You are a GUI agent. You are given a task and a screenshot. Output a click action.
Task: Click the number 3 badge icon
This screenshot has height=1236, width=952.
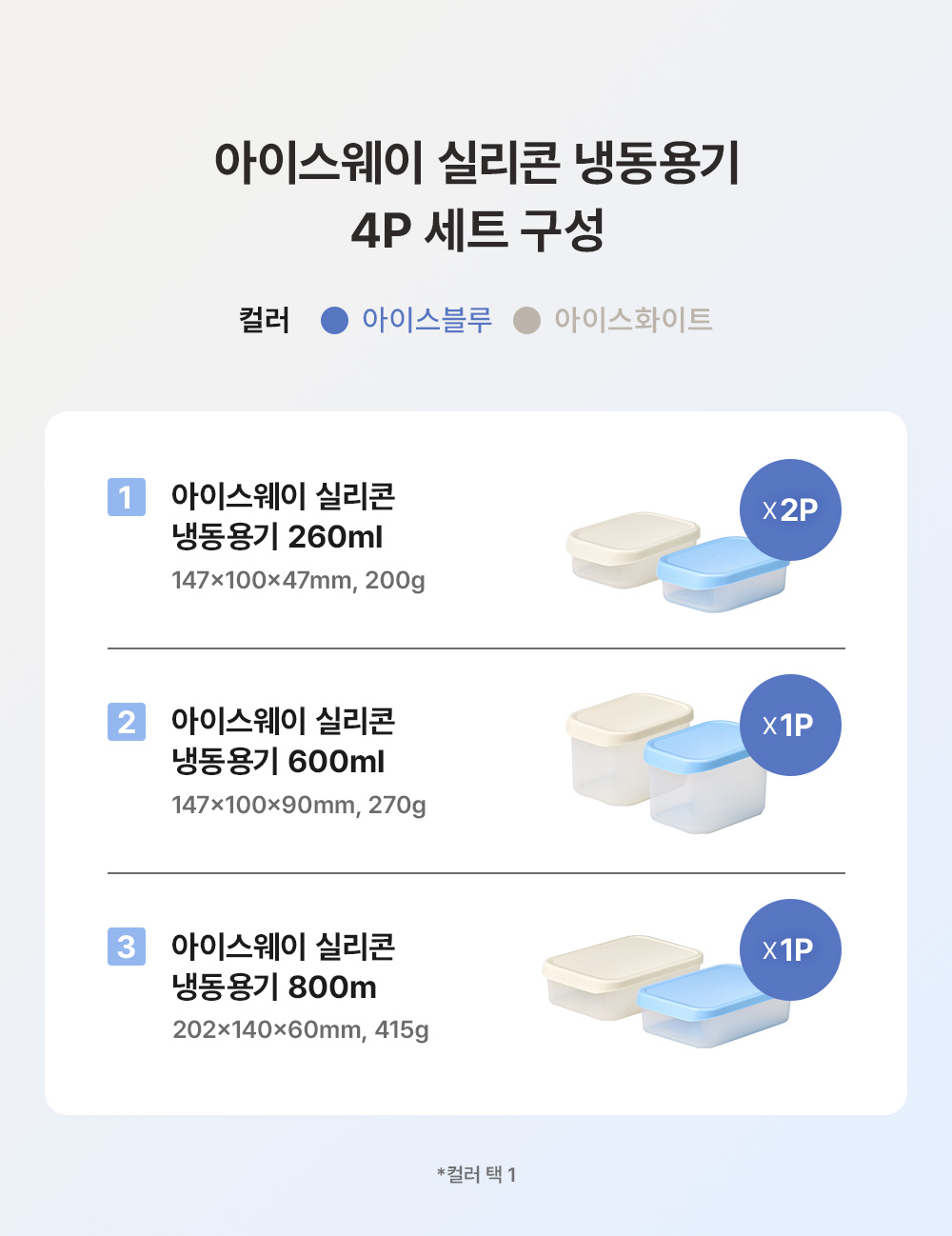coord(127,947)
